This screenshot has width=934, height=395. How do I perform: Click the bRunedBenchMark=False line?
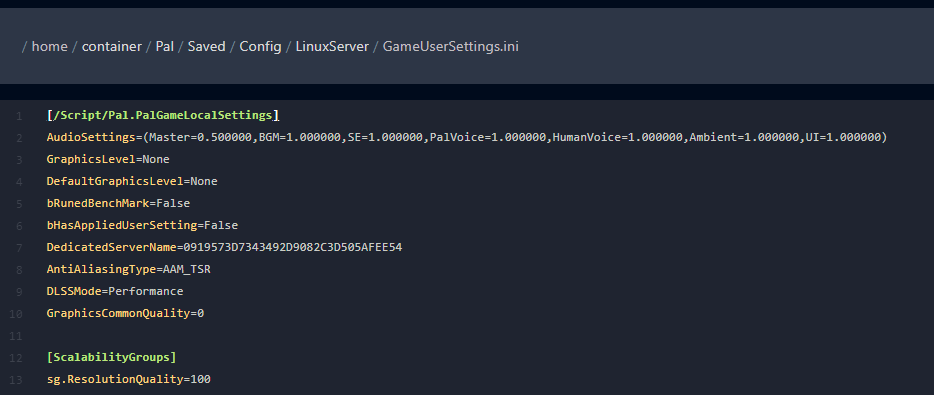pyautogui.click(x=118, y=203)
